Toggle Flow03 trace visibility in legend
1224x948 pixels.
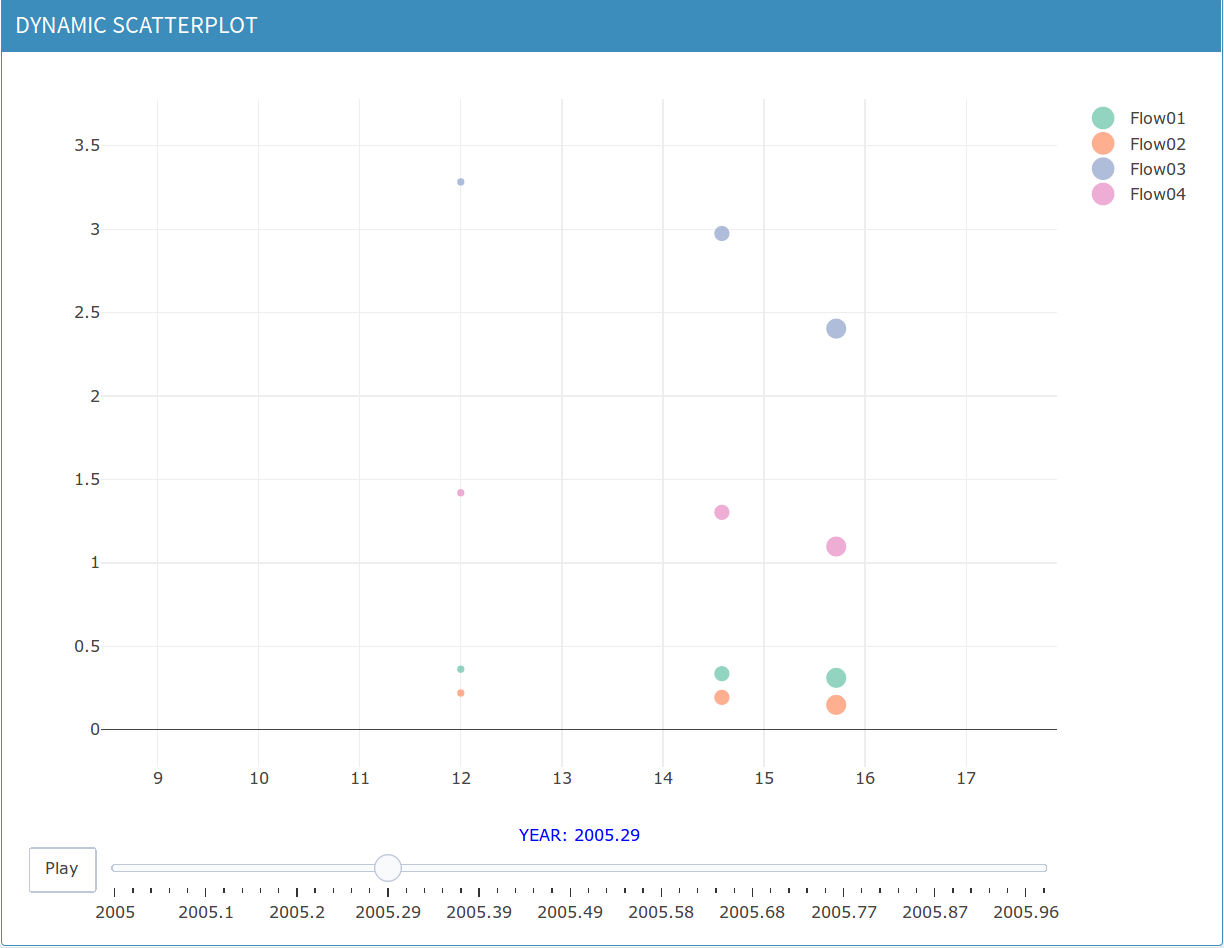click(x=1157, y=169)
